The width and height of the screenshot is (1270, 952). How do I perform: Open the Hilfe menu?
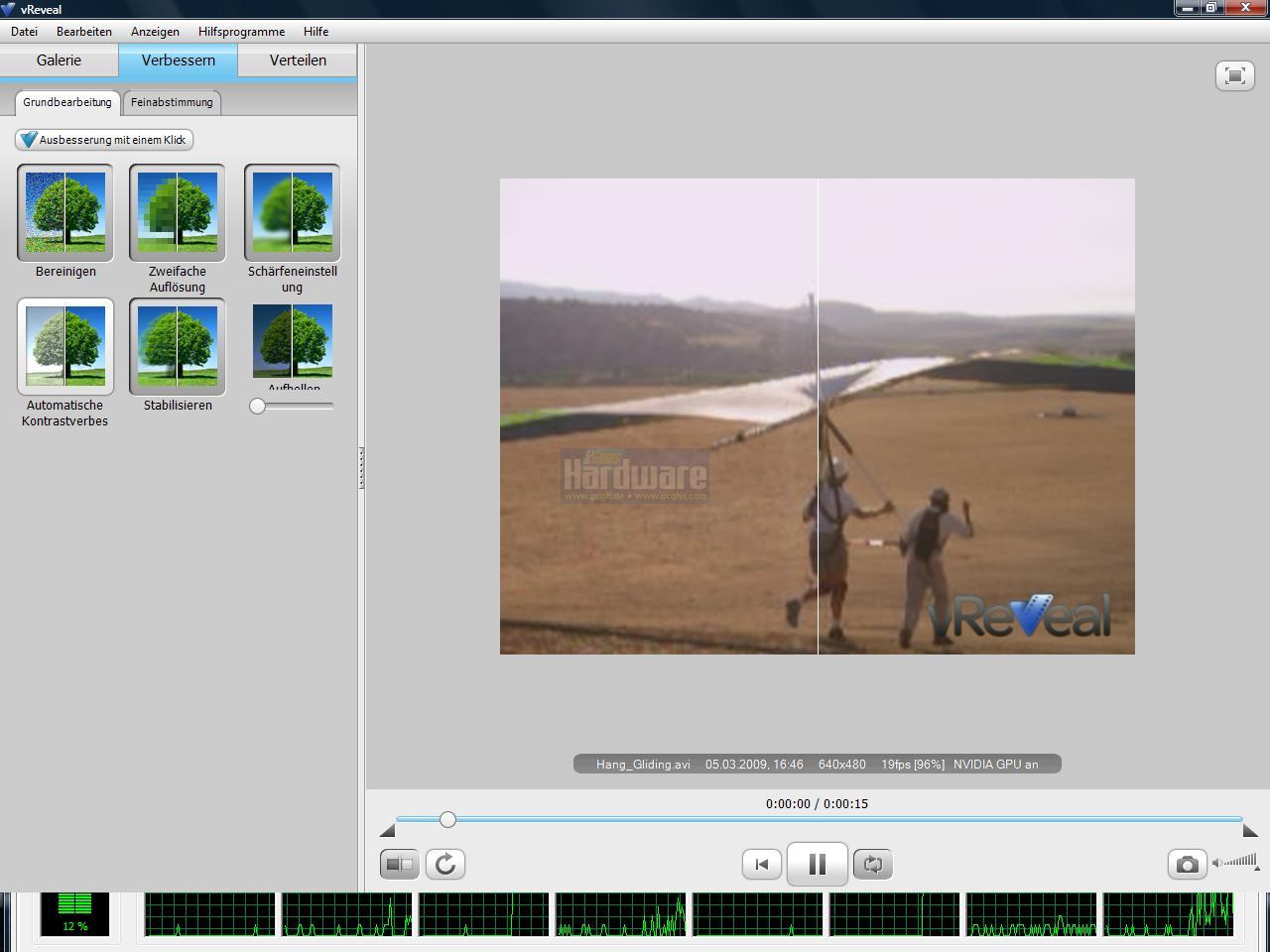[316, 32]
